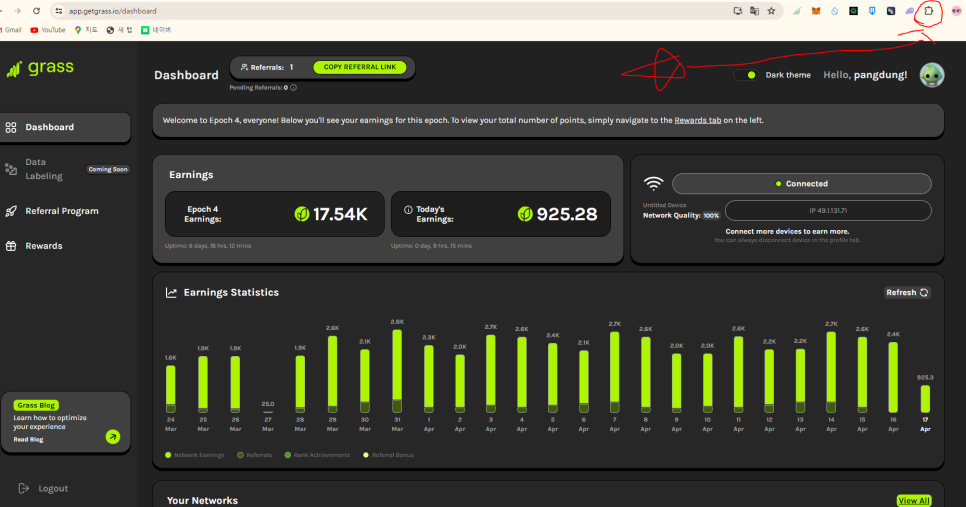The image size is (966, 507).
Task: Click the address bar URL
Action: [113, 11]
